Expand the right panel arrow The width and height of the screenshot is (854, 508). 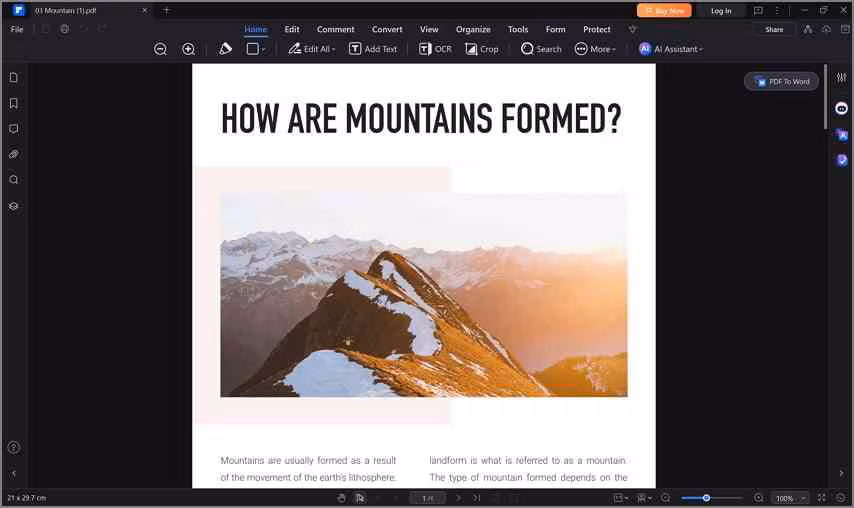click(x=841, y=473)
